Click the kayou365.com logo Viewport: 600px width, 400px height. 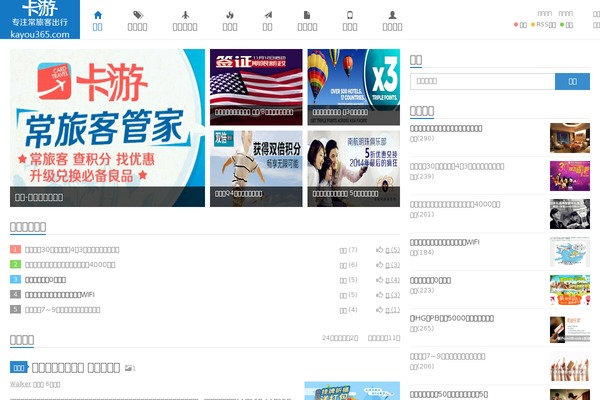[x=40, y=19]
